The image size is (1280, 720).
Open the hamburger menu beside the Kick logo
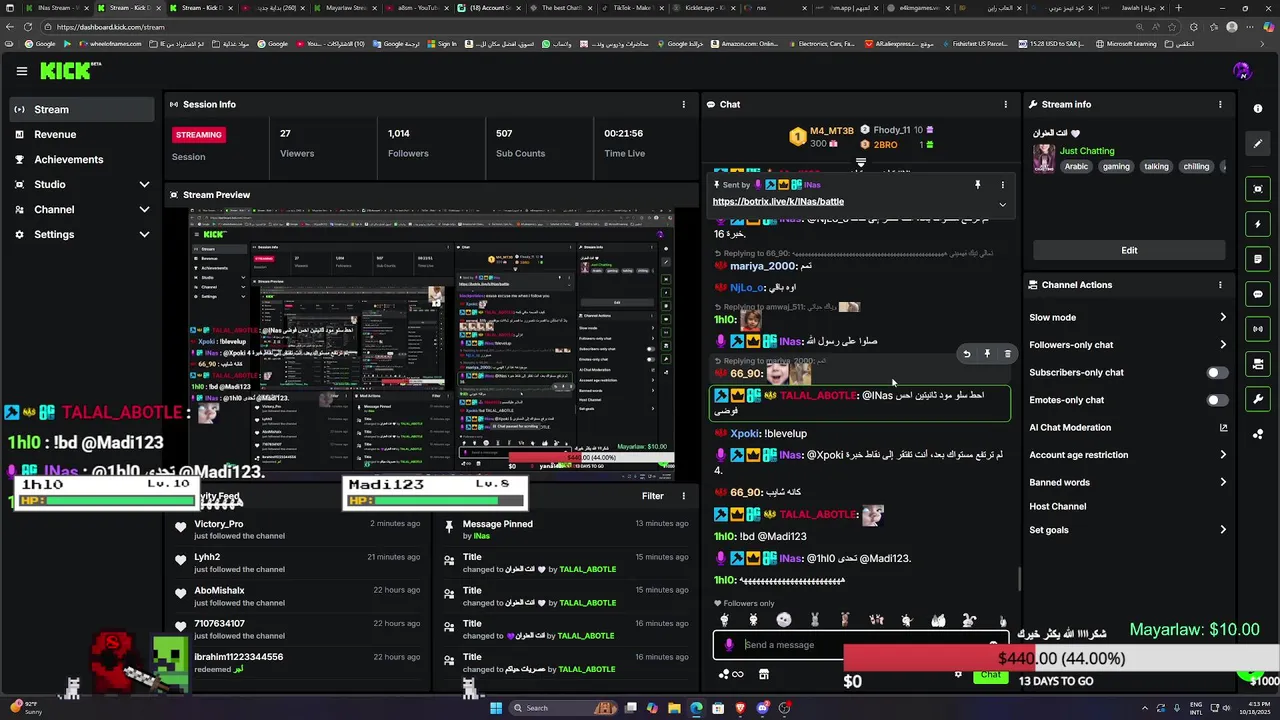[x=21, y=71]
